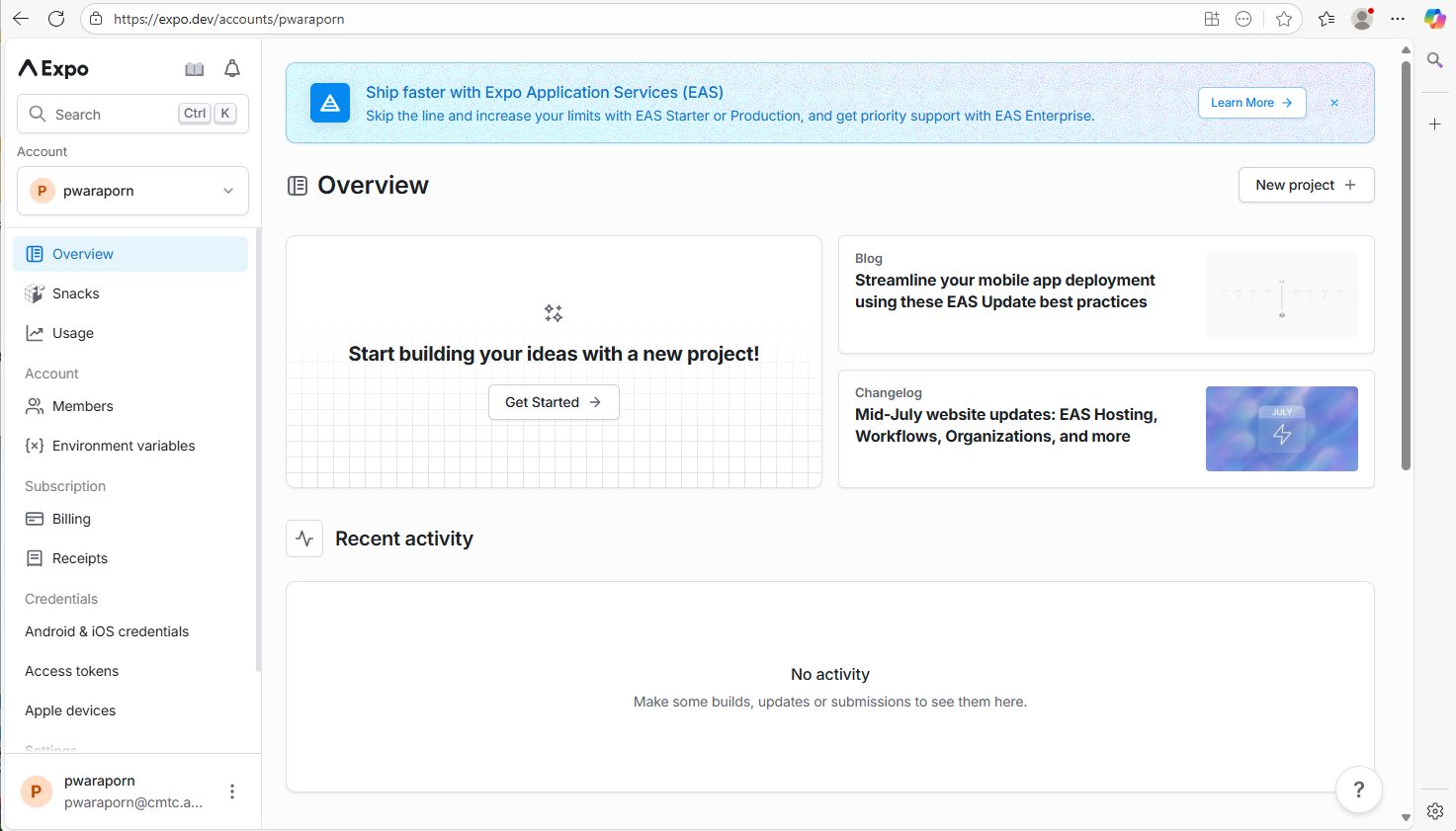This screenshot has height=831, width=1456.
Task: Open the help question mark button
Action: click(1358, 789)
